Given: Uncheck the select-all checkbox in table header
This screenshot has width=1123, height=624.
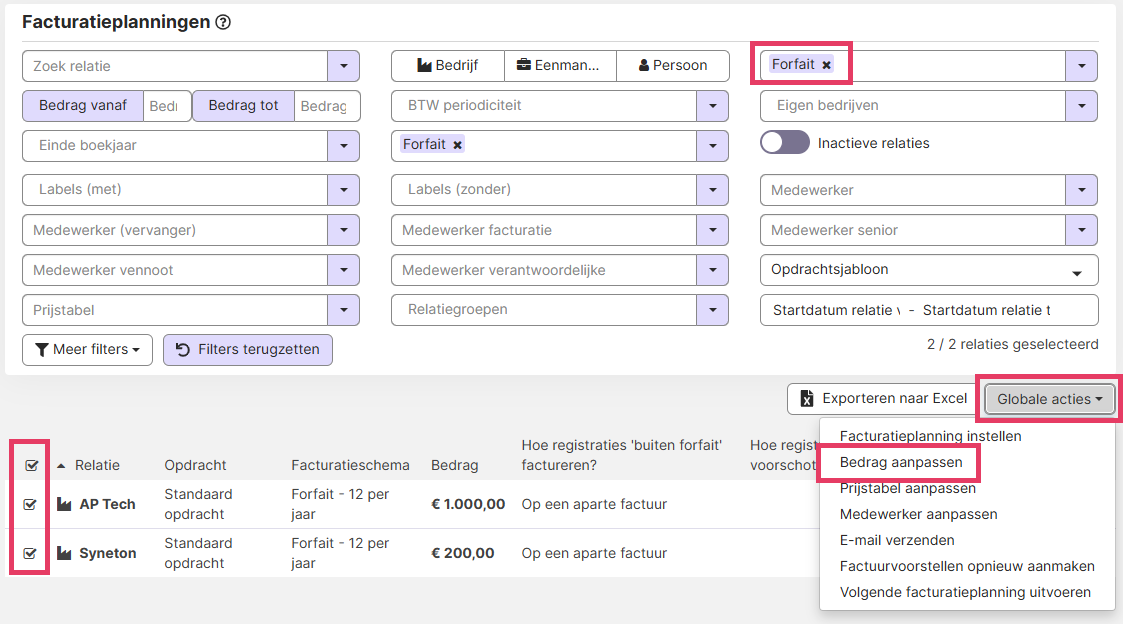Looking at the screenshot, I should 30,465.
